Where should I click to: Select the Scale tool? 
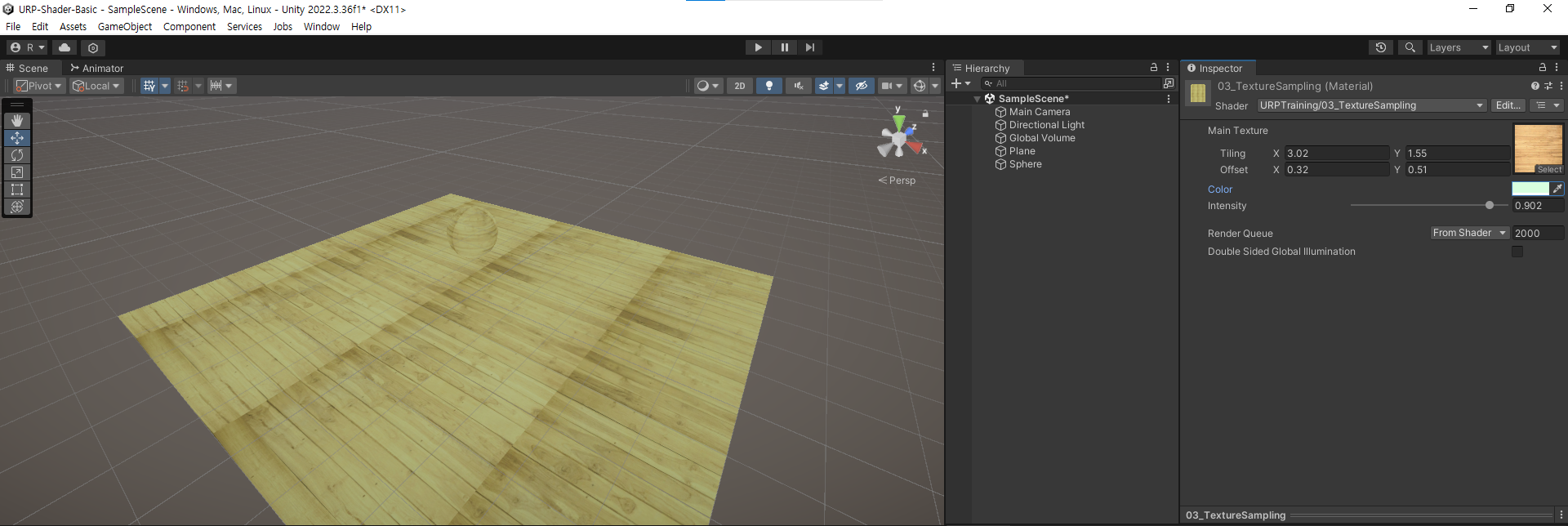click(x=17, y=172)
